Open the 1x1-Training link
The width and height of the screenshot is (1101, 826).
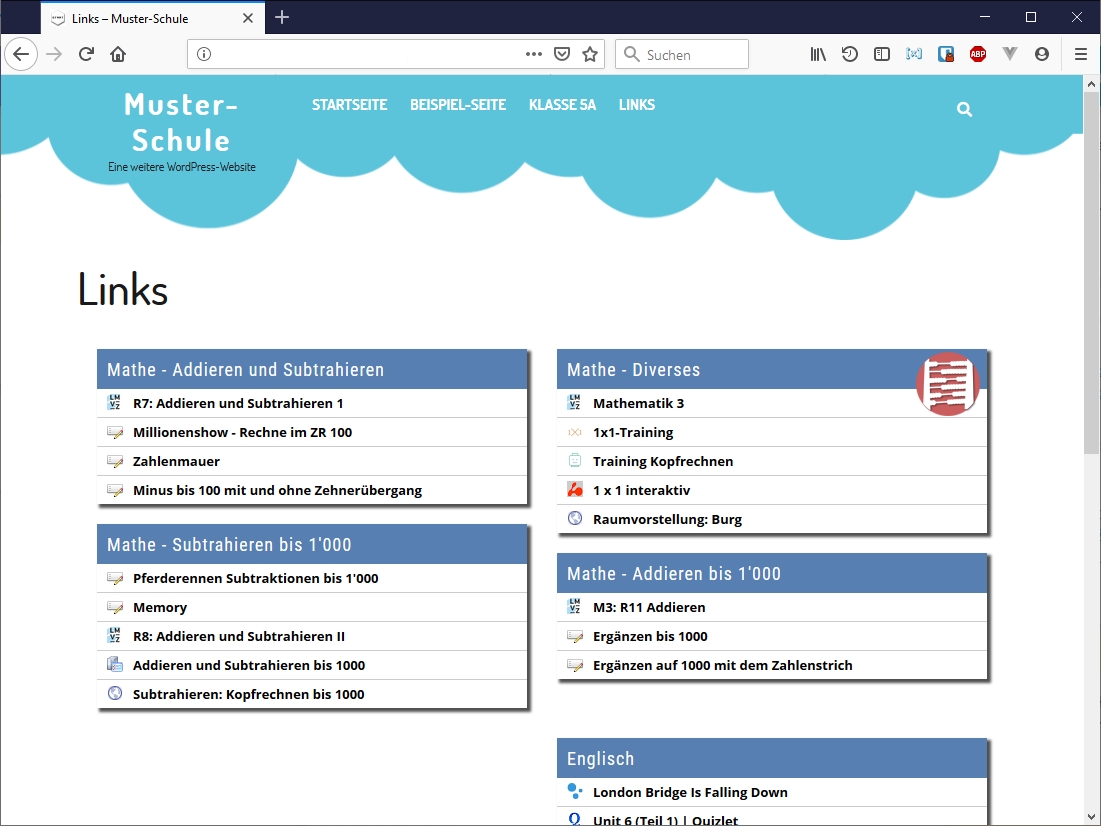[633, 432]
